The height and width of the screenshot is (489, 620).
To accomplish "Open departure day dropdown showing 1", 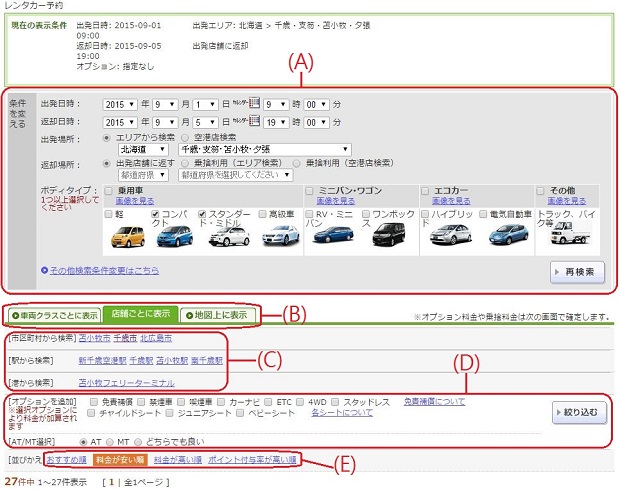I will click(206, 104).
